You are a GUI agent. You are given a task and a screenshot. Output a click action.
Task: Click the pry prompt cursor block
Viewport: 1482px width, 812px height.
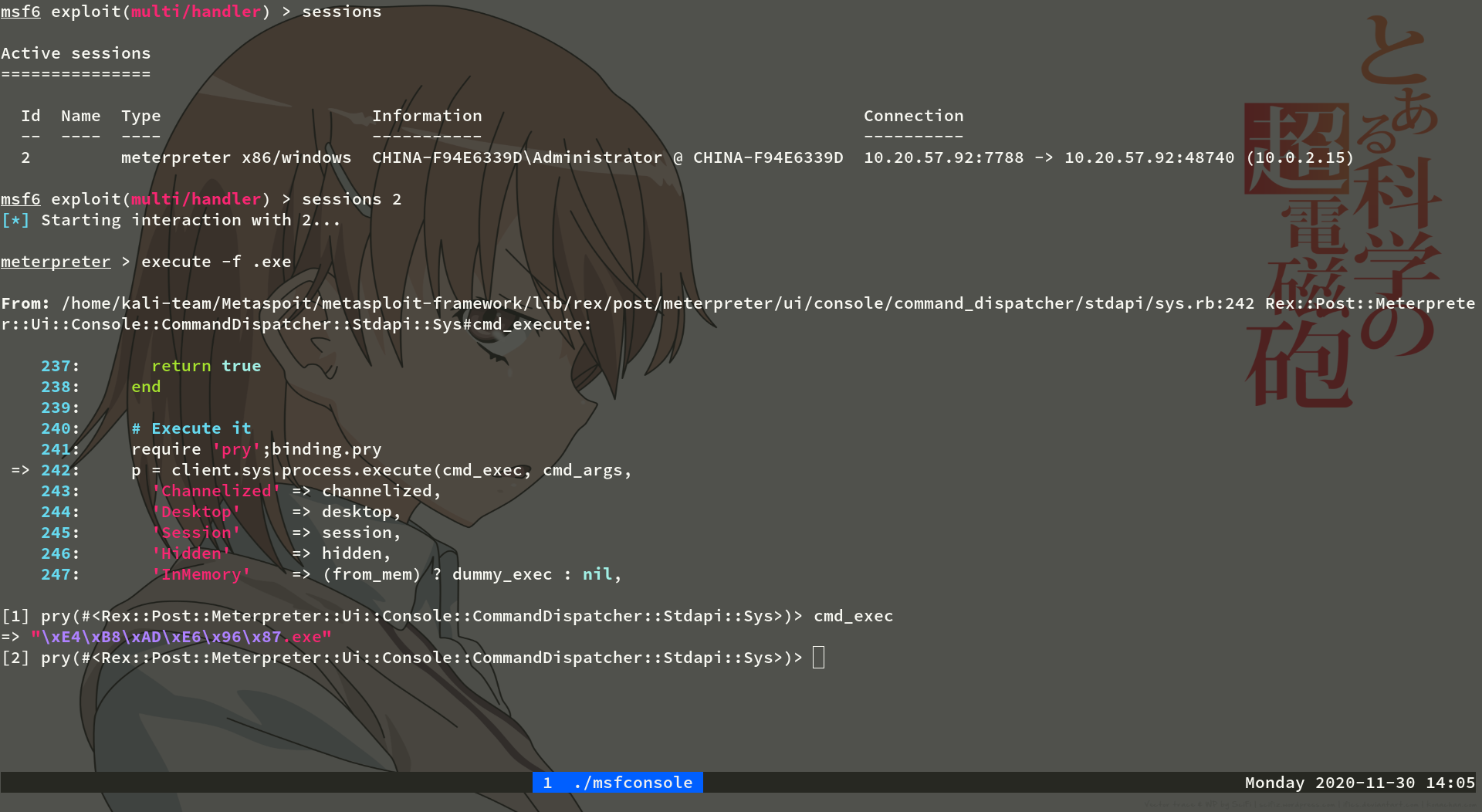(x=818, y=658)
